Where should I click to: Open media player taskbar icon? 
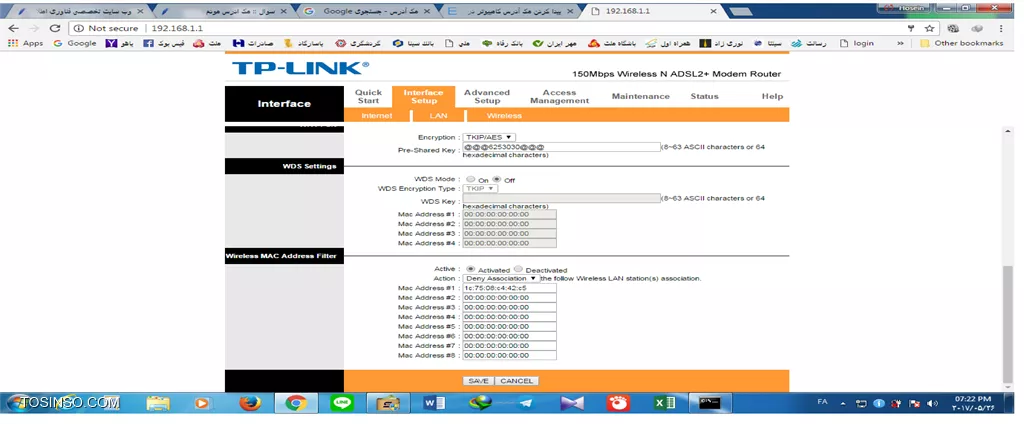tap(203, 404)
